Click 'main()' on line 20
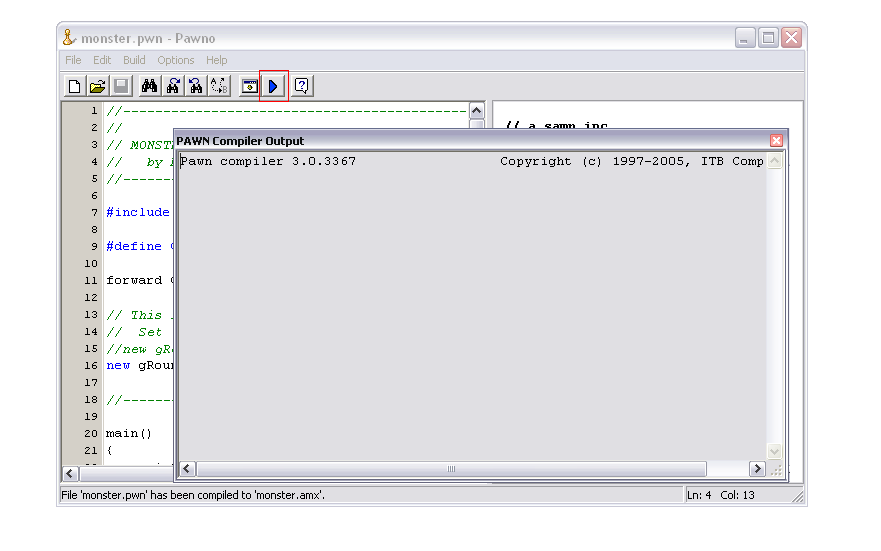 [x=129, y=434]
